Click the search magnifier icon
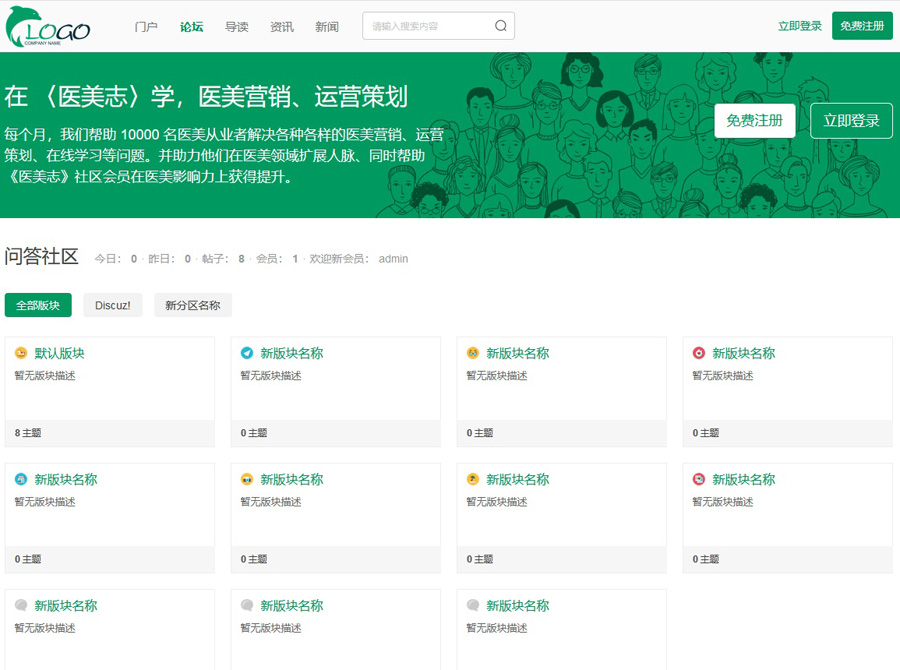This screenshot has height=670, width=900. pyautogui.click(x=501, y=26)
